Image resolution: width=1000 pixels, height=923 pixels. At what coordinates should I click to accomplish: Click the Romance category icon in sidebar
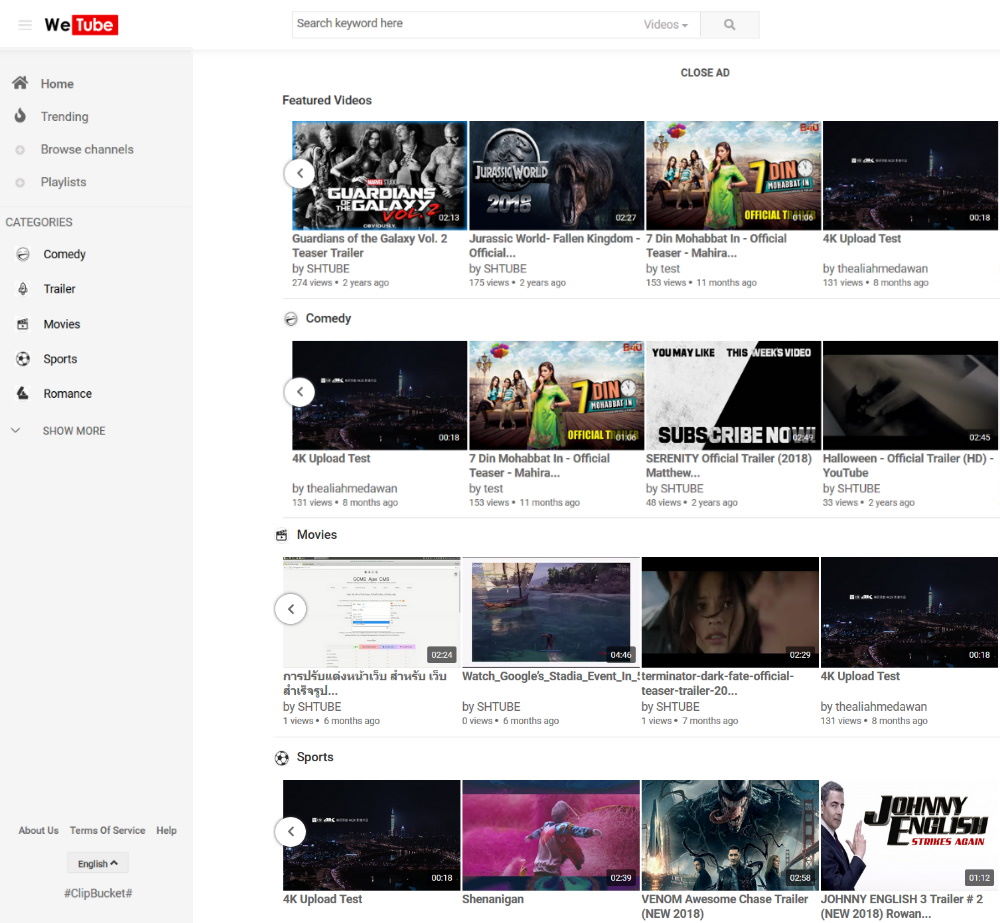point(23,393)
